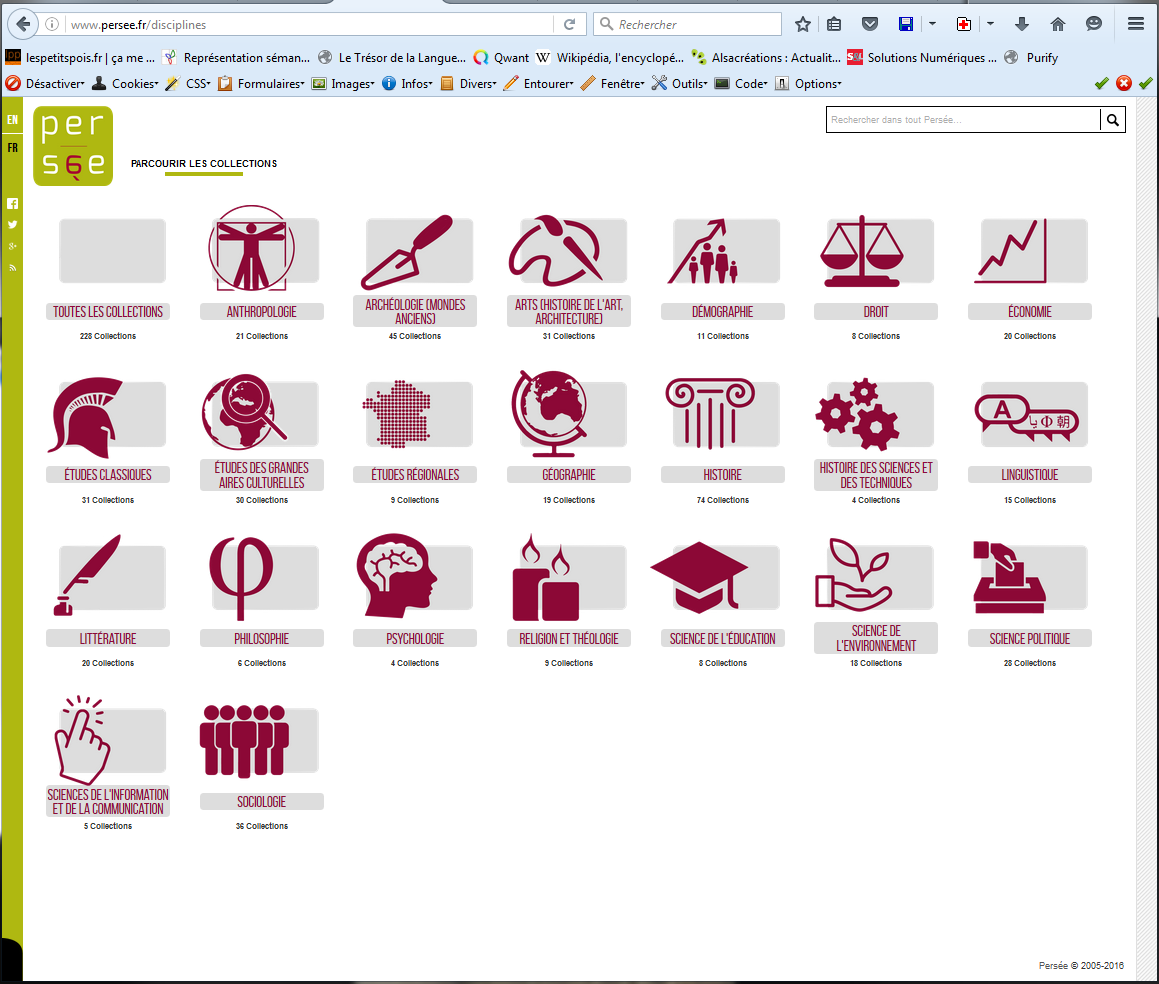
Task: Select the Études classiques helmet icon
Action: pyautogui.click(x=86, y=418)
